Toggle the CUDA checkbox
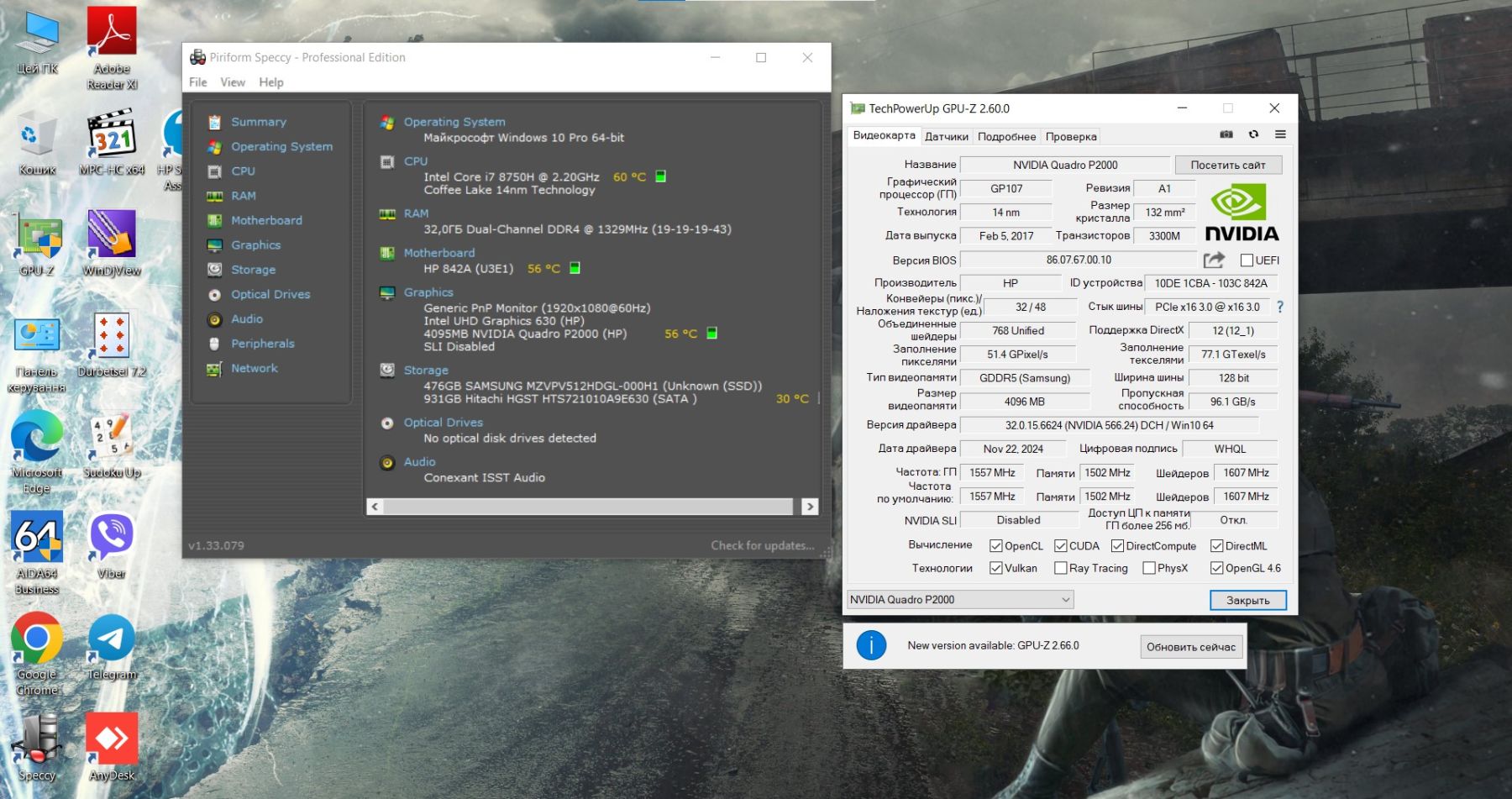Image resolution: width=1512 pixels, height=799 pixels. pos(1061,546)
